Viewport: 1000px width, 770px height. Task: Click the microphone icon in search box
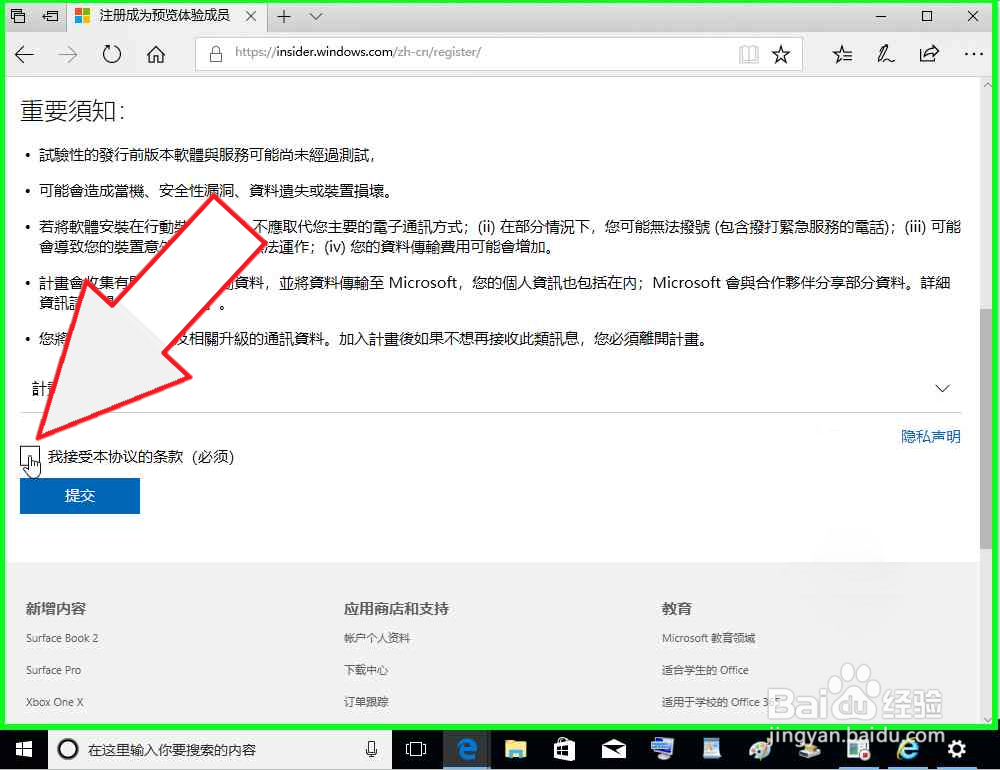click(x=371, y=749)
